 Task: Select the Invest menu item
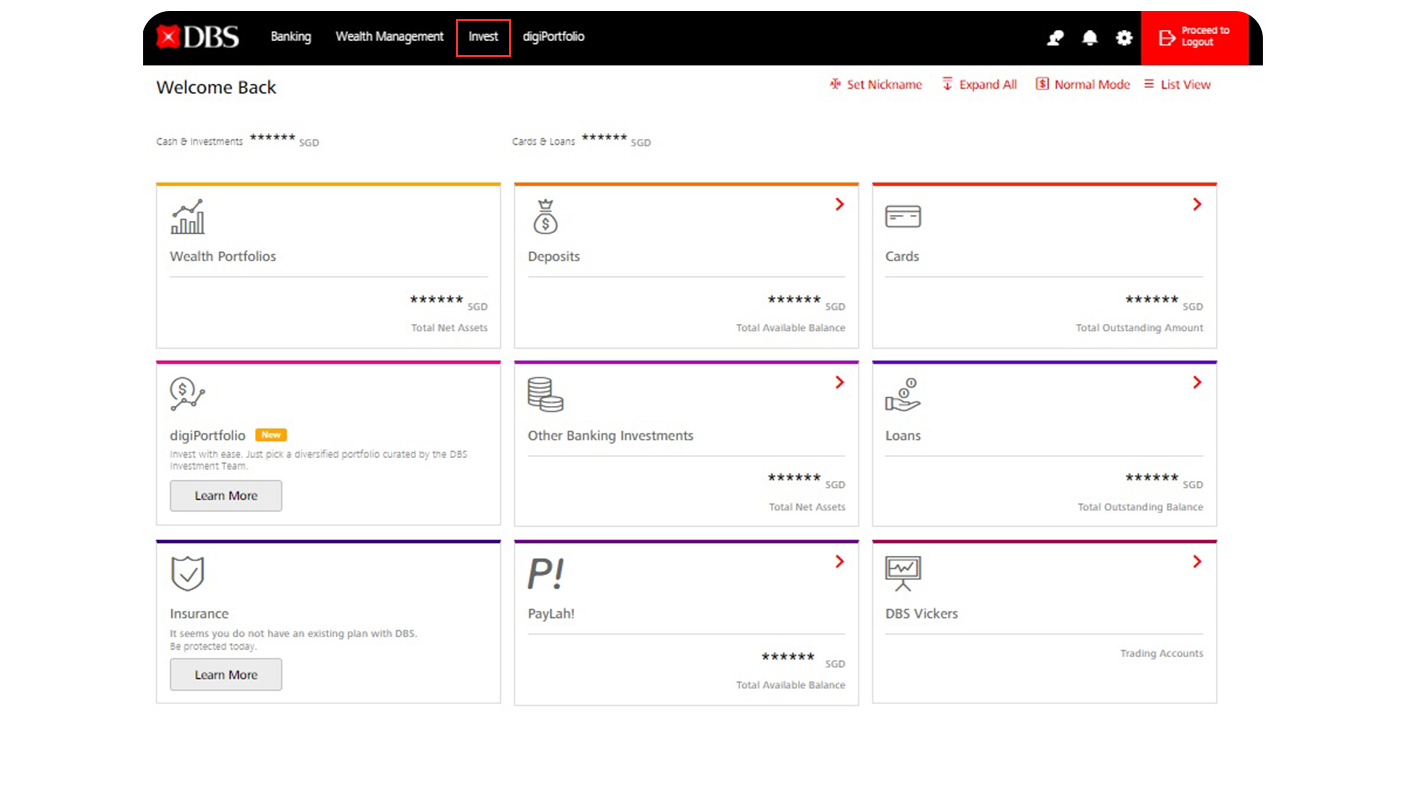pos(483,37)
